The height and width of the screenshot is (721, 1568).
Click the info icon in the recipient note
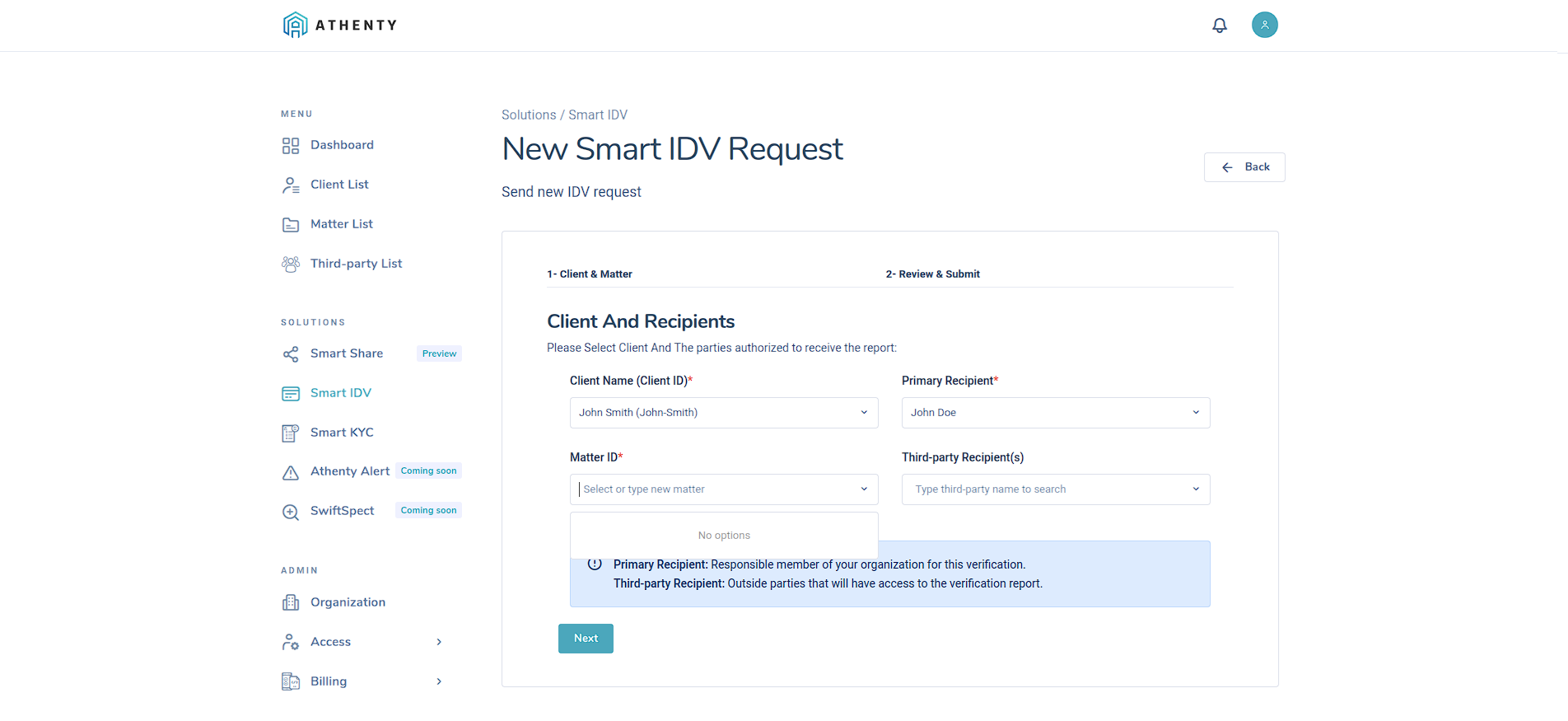[x=595, y=565]
